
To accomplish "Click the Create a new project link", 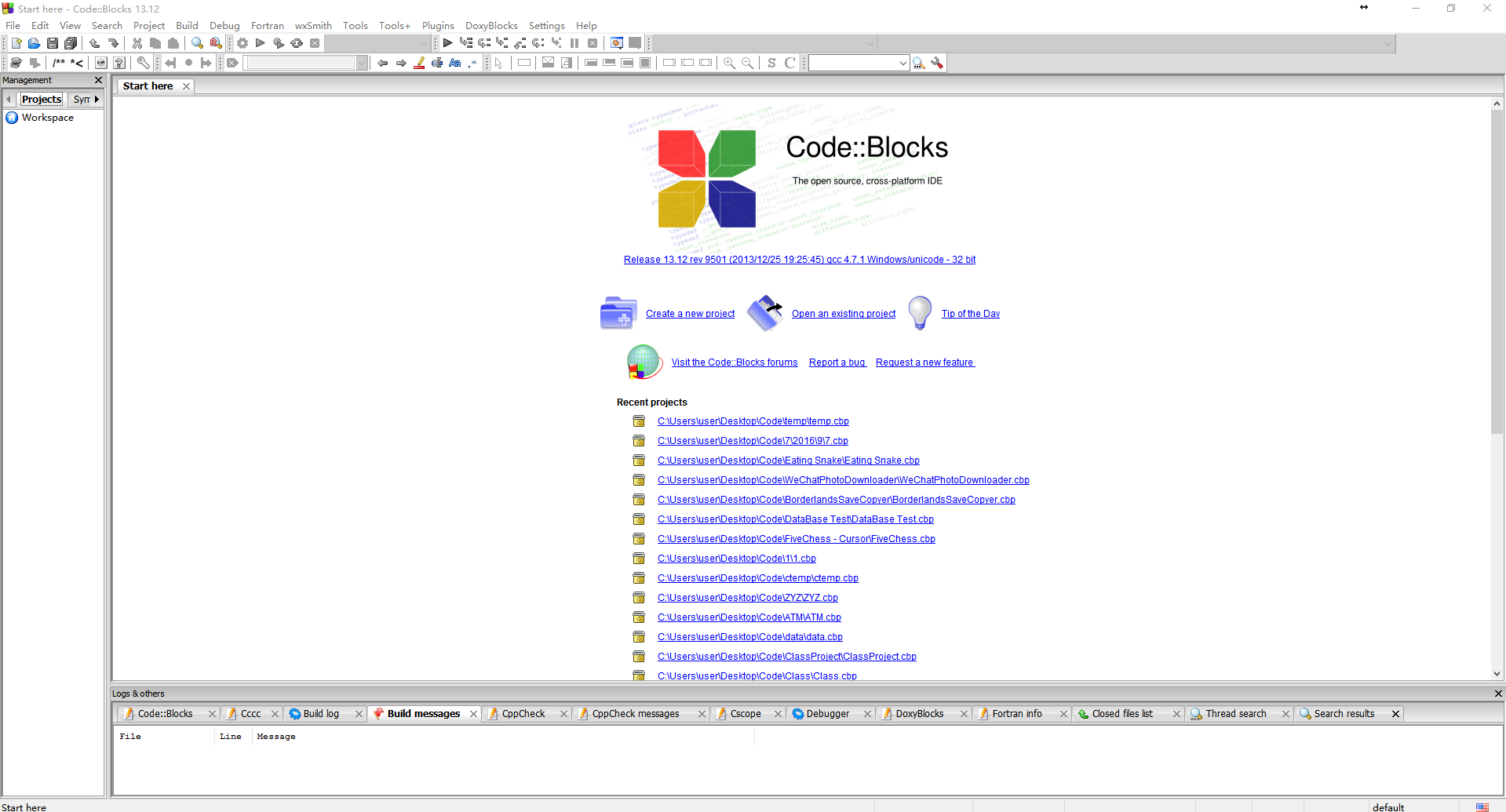I will coord(690,314).
